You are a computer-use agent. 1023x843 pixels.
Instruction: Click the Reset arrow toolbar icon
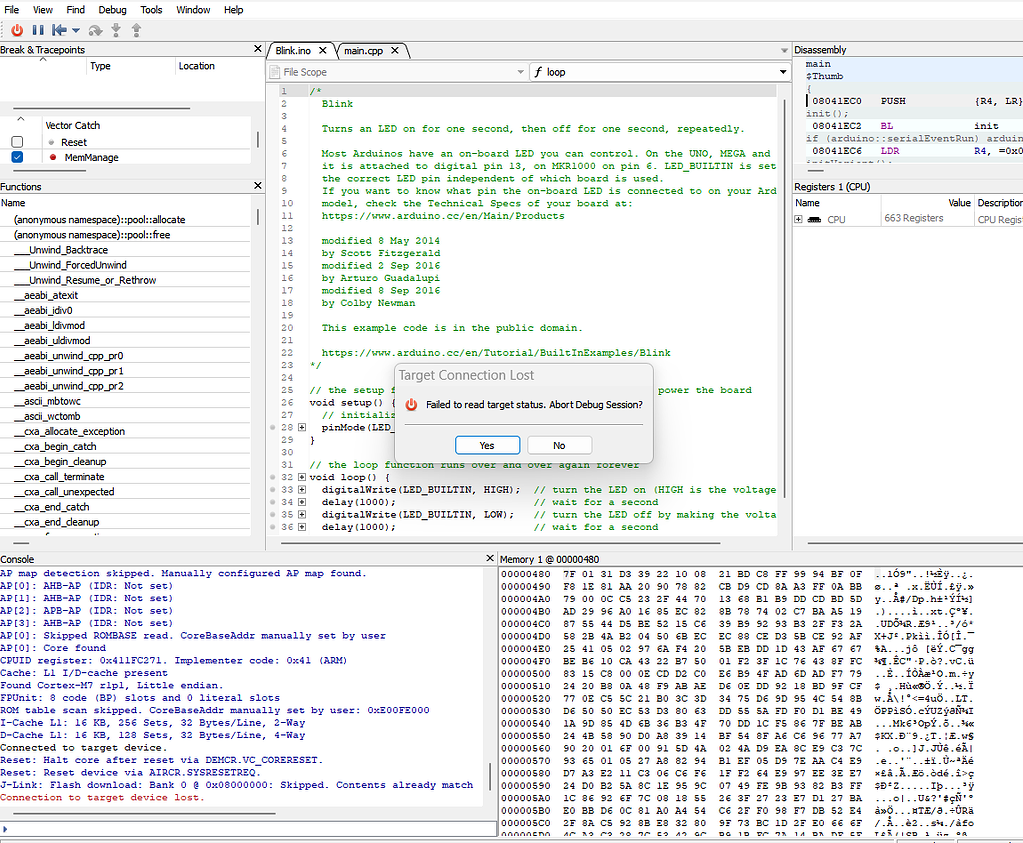59,30
